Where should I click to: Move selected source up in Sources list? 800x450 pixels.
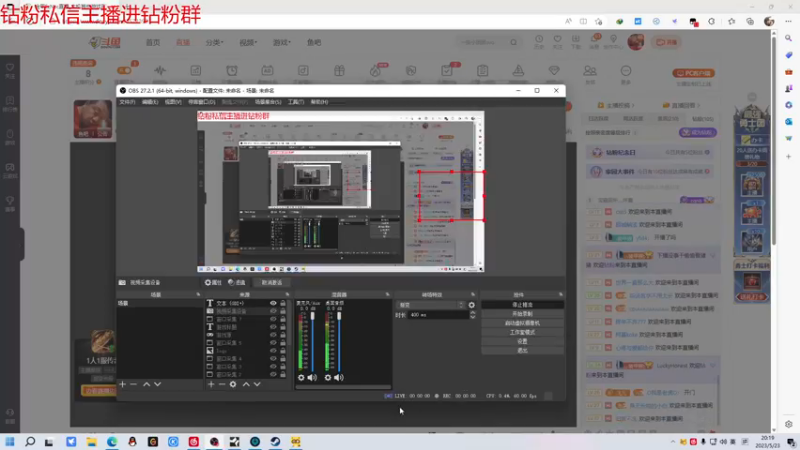click(x=246, y=384)
